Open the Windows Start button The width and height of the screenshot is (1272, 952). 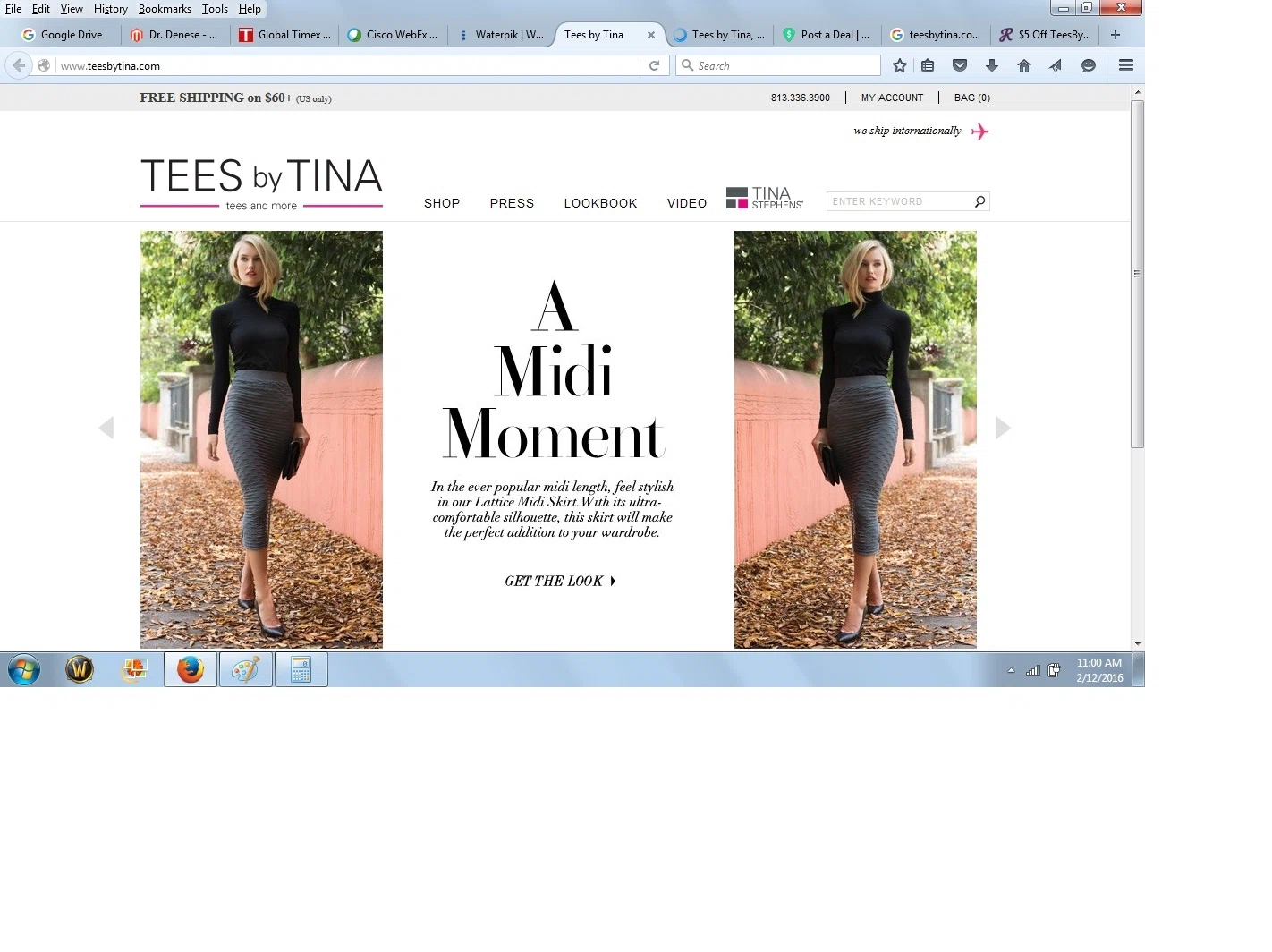24,669
